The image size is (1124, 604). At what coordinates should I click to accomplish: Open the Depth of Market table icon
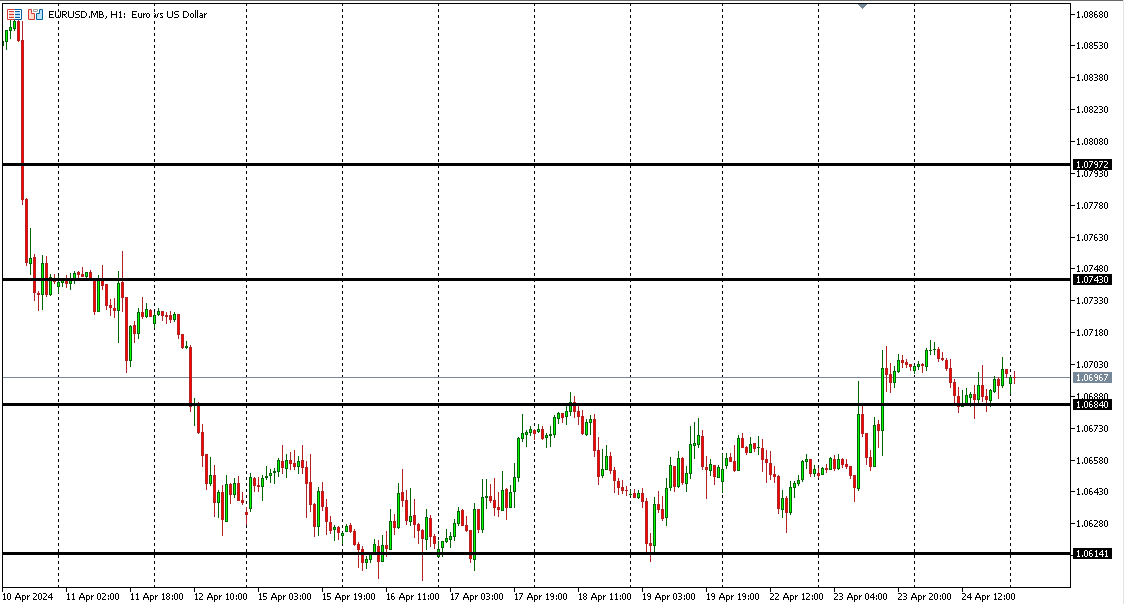point(14,14)
